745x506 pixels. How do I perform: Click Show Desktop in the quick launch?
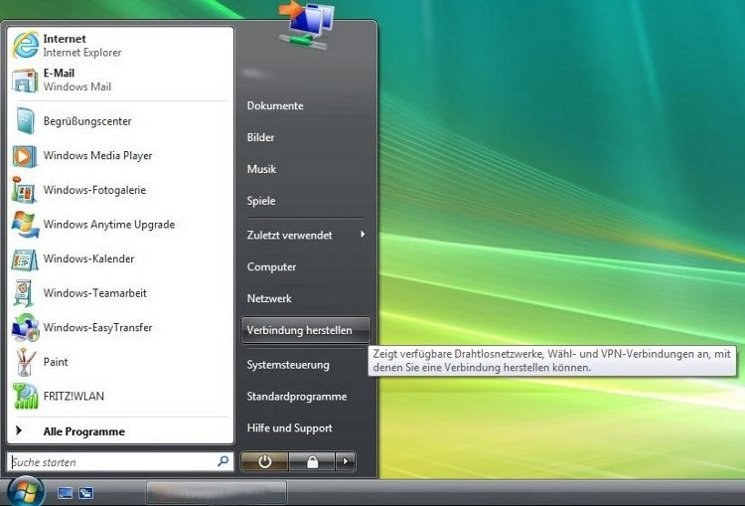tap(65, 493)
